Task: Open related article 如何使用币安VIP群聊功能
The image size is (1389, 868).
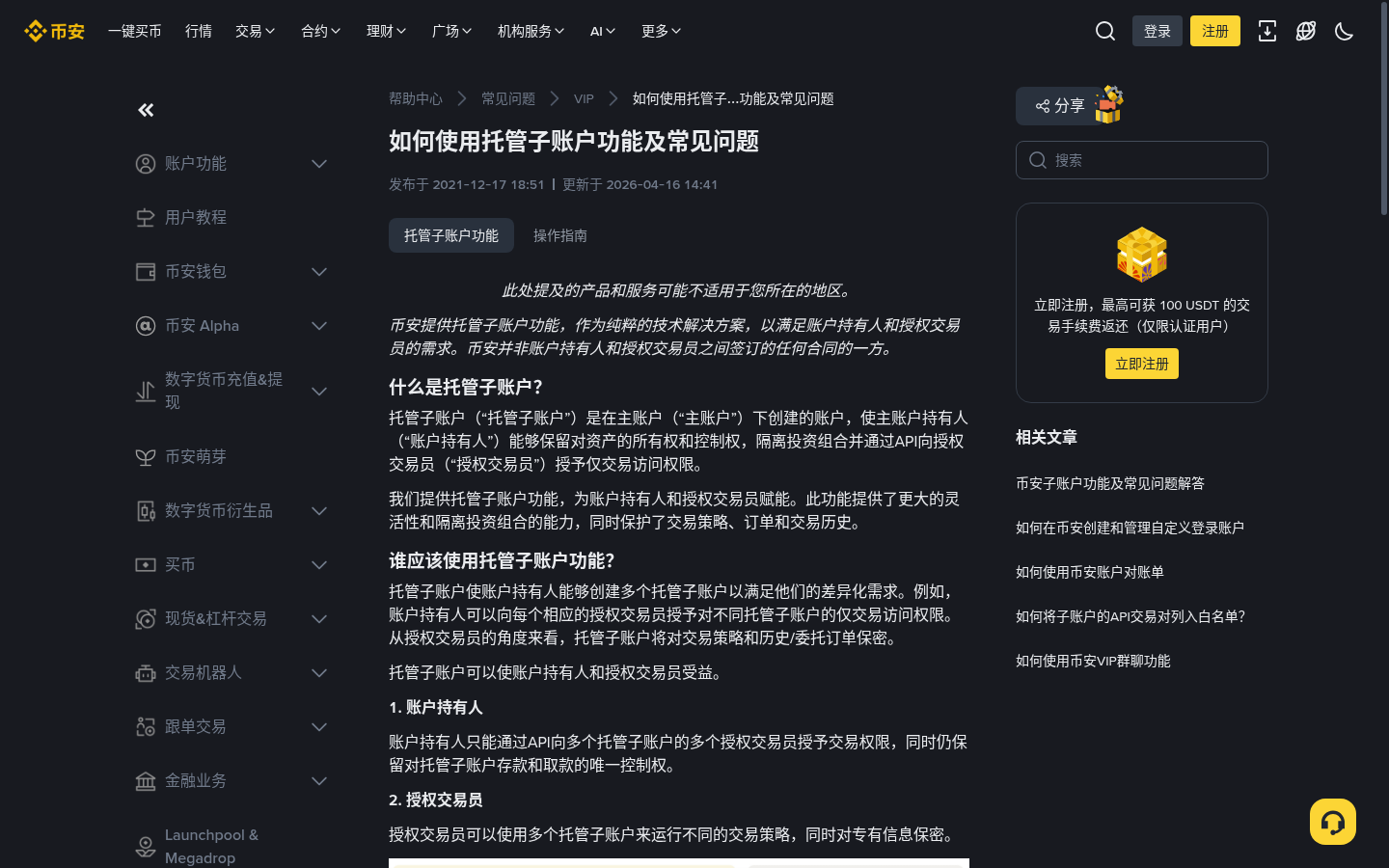Action: pyautogui.click(x=1093, y=661)
